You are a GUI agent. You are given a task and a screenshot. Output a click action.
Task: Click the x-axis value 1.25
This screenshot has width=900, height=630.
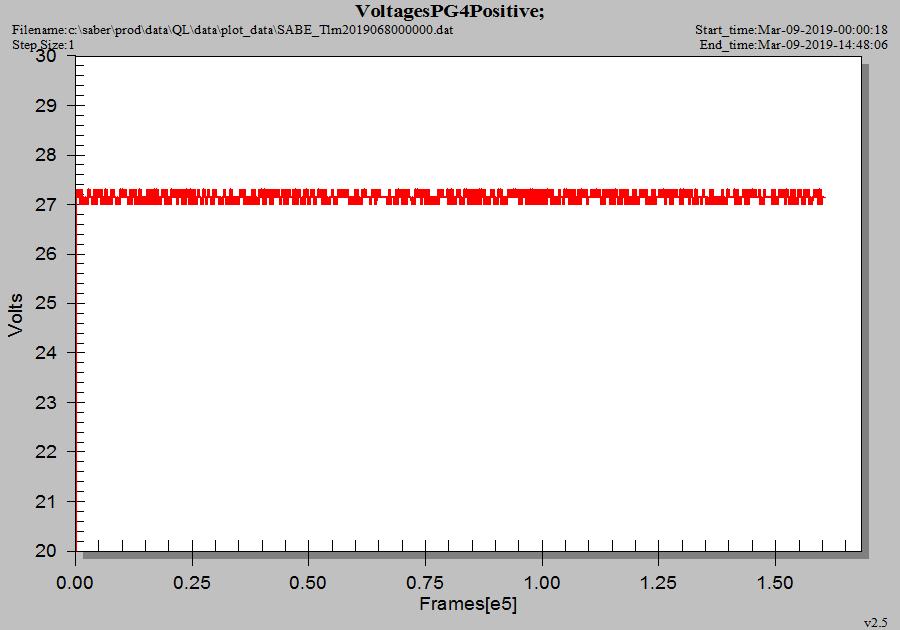click(658, 583)
